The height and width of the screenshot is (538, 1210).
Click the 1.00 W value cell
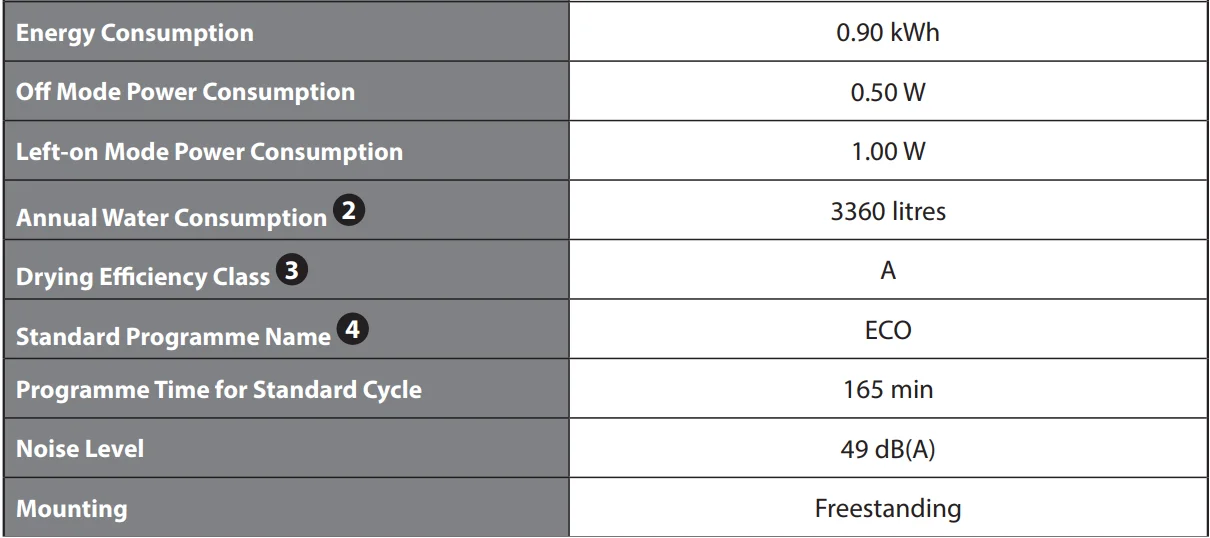click(888, 152)
